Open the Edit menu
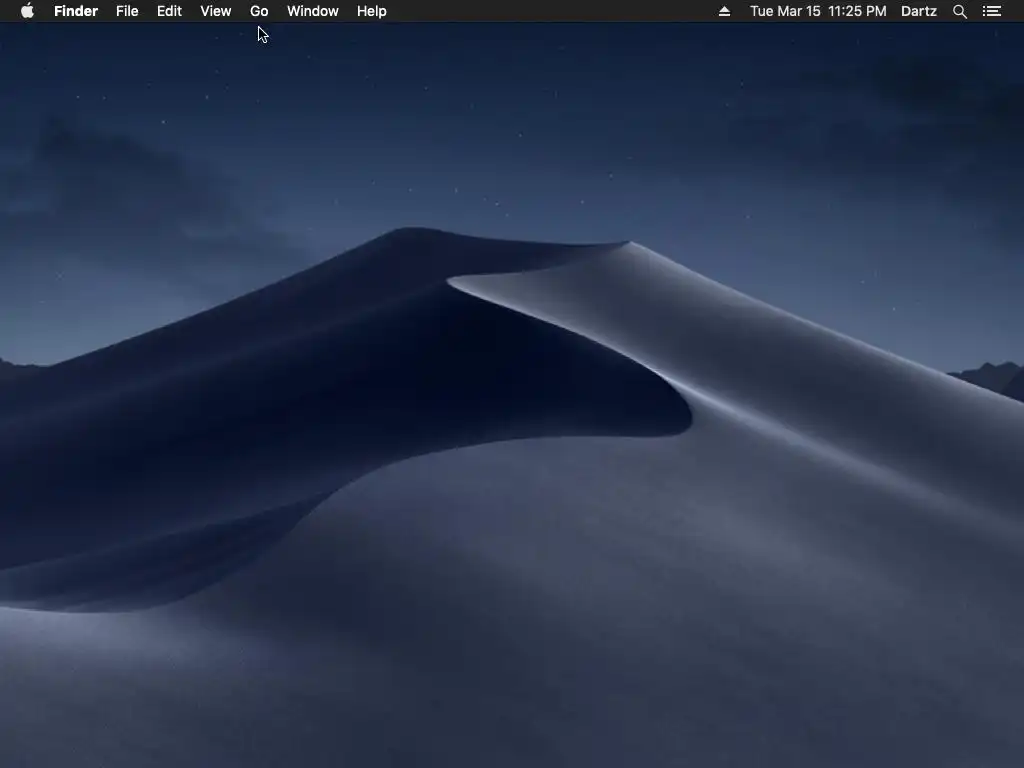The width and height of the screenshot is (1024, 768). click(x=169, y=11)
